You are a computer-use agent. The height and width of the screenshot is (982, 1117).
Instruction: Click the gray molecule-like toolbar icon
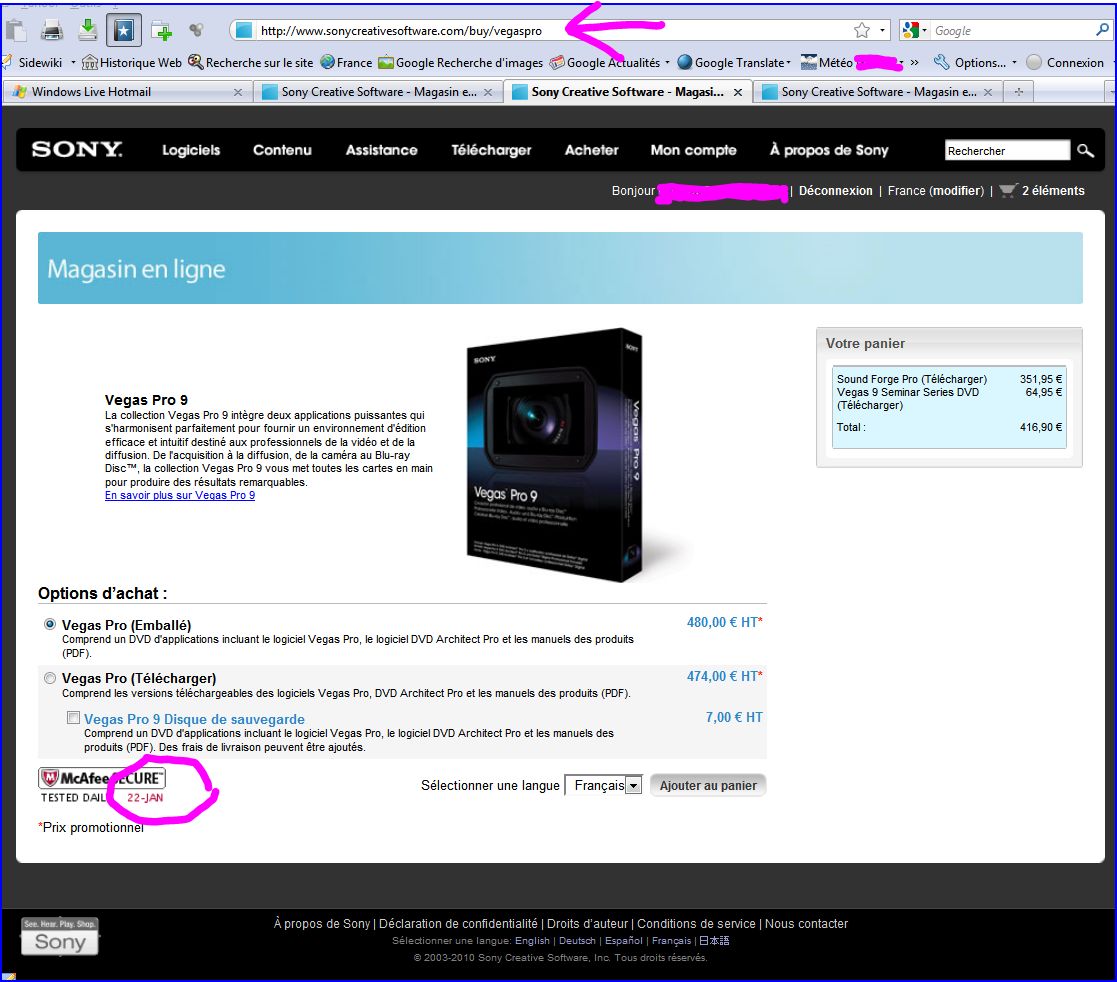(196, 29)
